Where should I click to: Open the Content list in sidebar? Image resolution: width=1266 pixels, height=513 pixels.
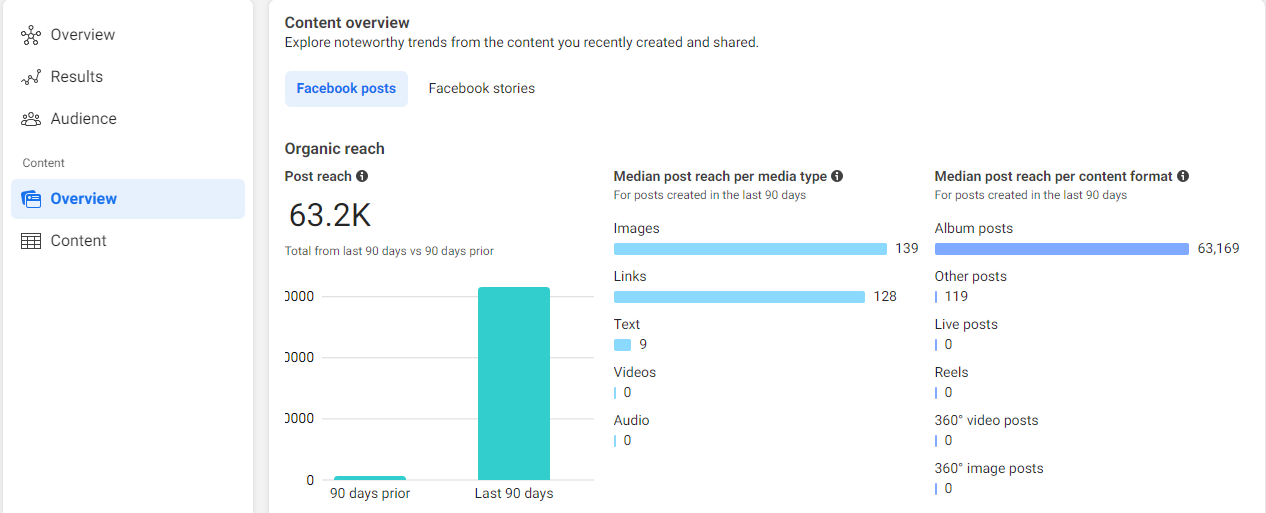point(79,241)
